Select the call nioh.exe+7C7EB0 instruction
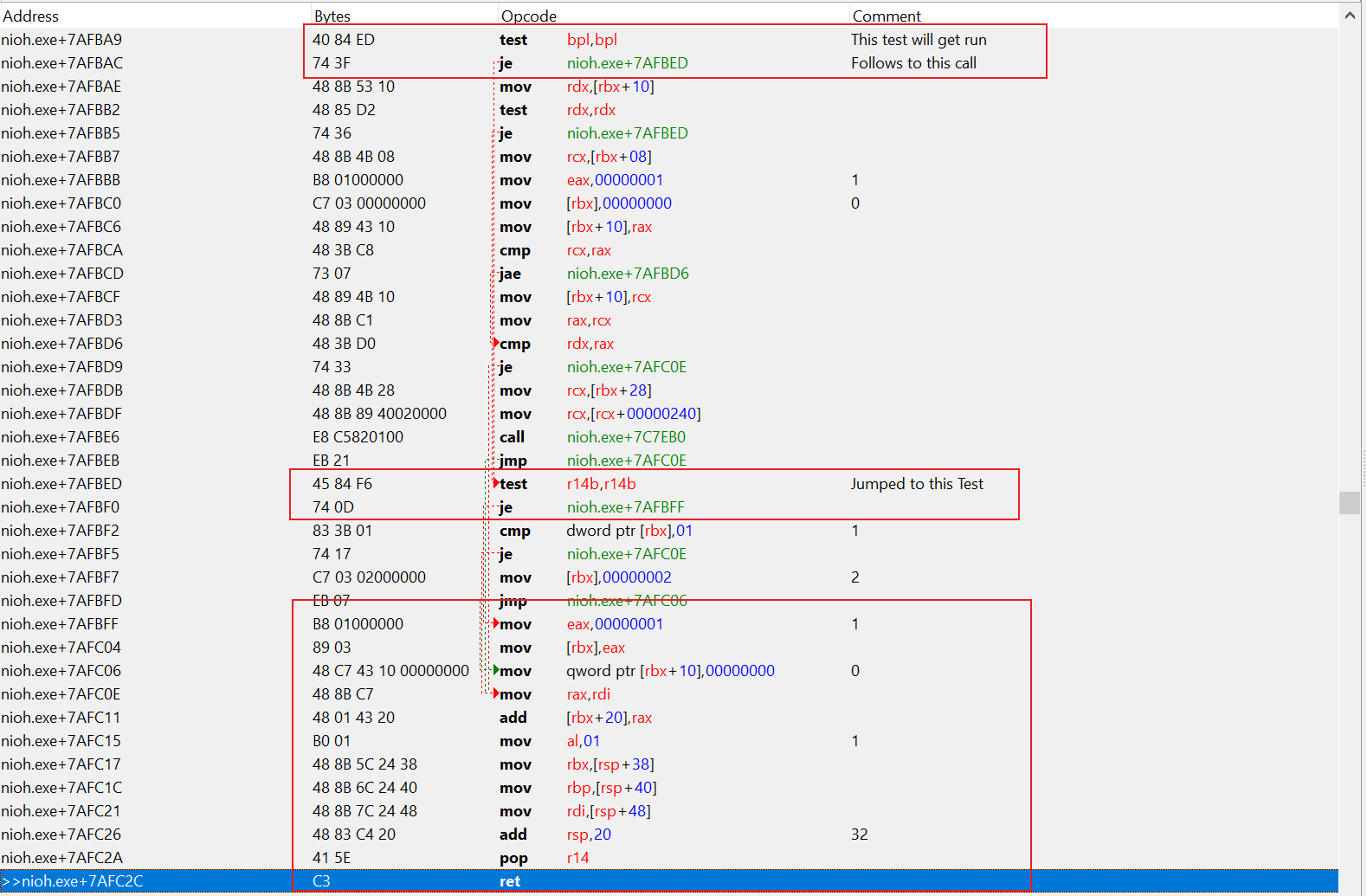The height and width of the screenshot is (896, 1367). (x=625, y=437)
